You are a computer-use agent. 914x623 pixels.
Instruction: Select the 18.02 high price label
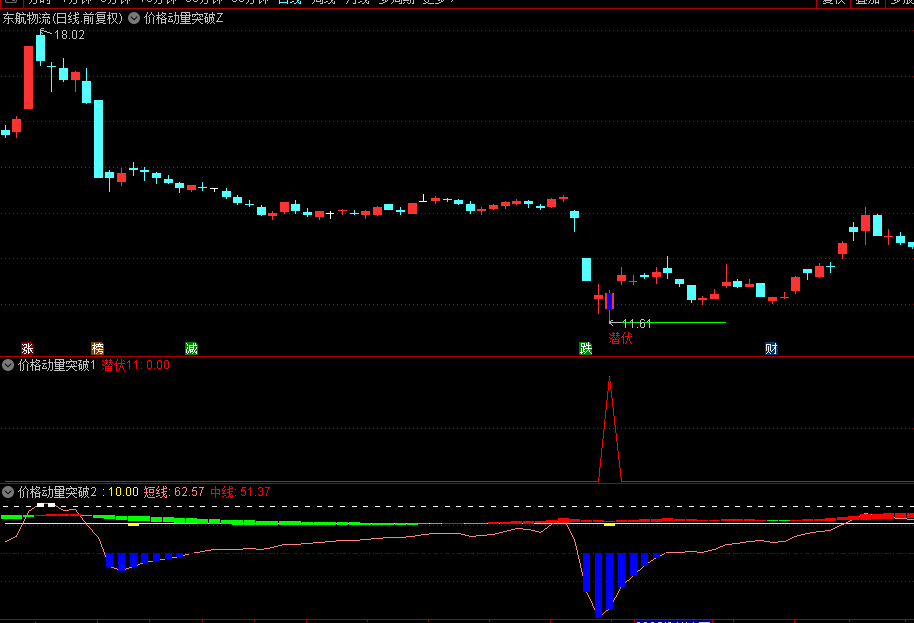(69, 35)
